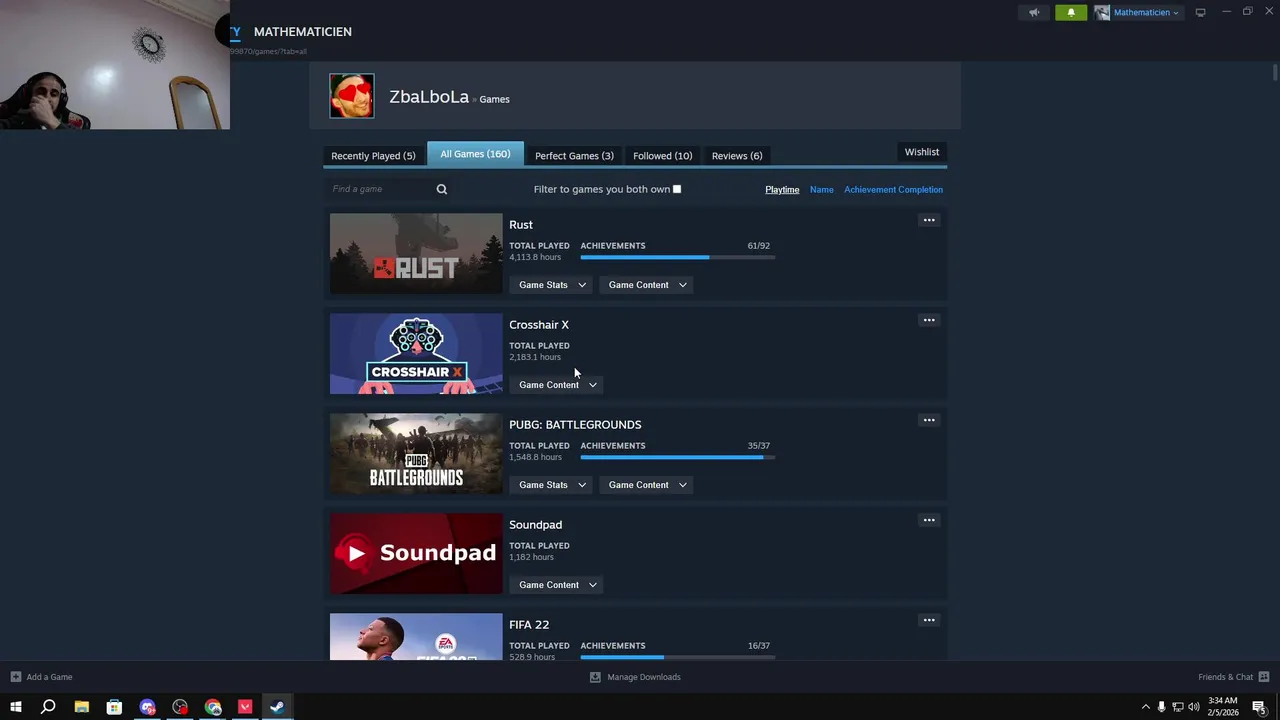This screenshot has height=720, width=1280.
Task: Click the FIFA 22 achievements progress bar
Action: tap(678, 657)
